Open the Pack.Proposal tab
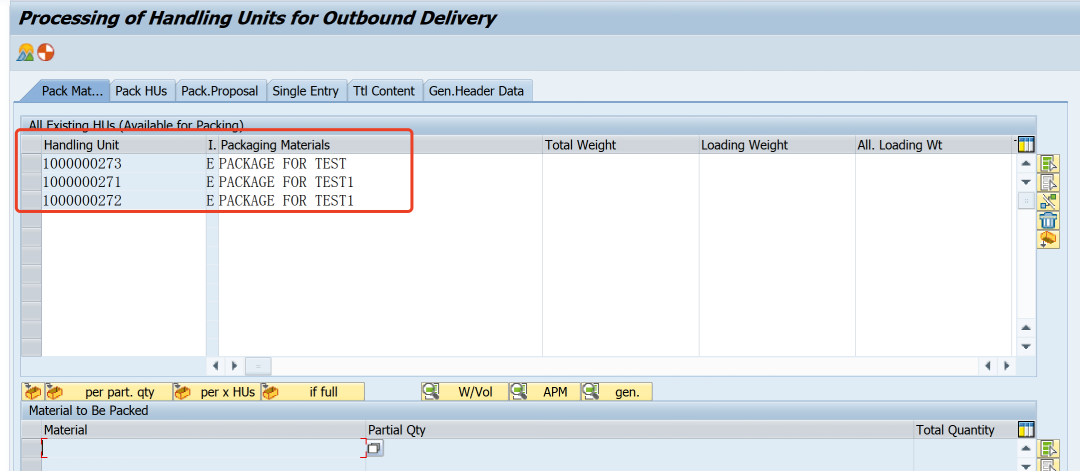The width and height of the screenshot is (1080, 471). point(220,91)
